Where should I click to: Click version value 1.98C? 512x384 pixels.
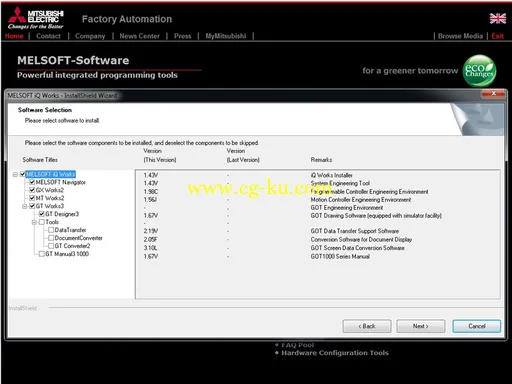pos(151,192)
